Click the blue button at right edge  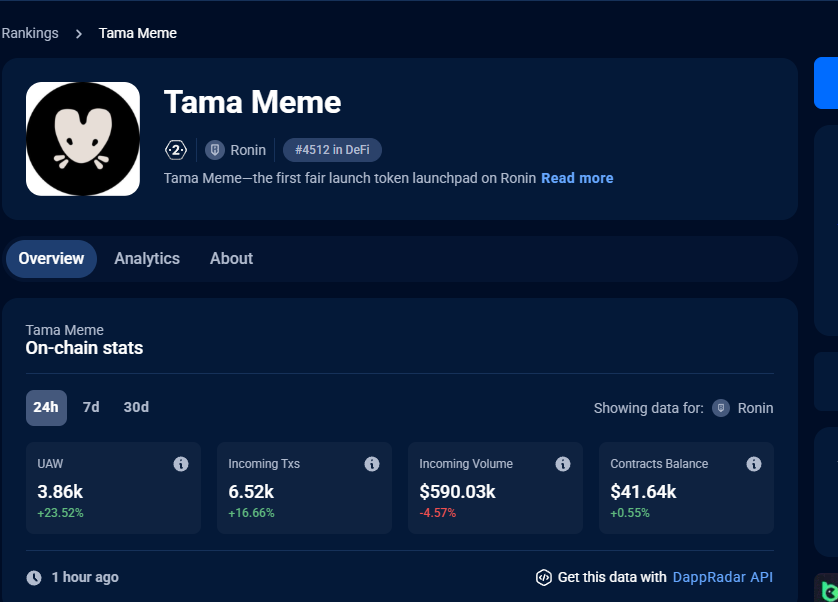[826, 83]
